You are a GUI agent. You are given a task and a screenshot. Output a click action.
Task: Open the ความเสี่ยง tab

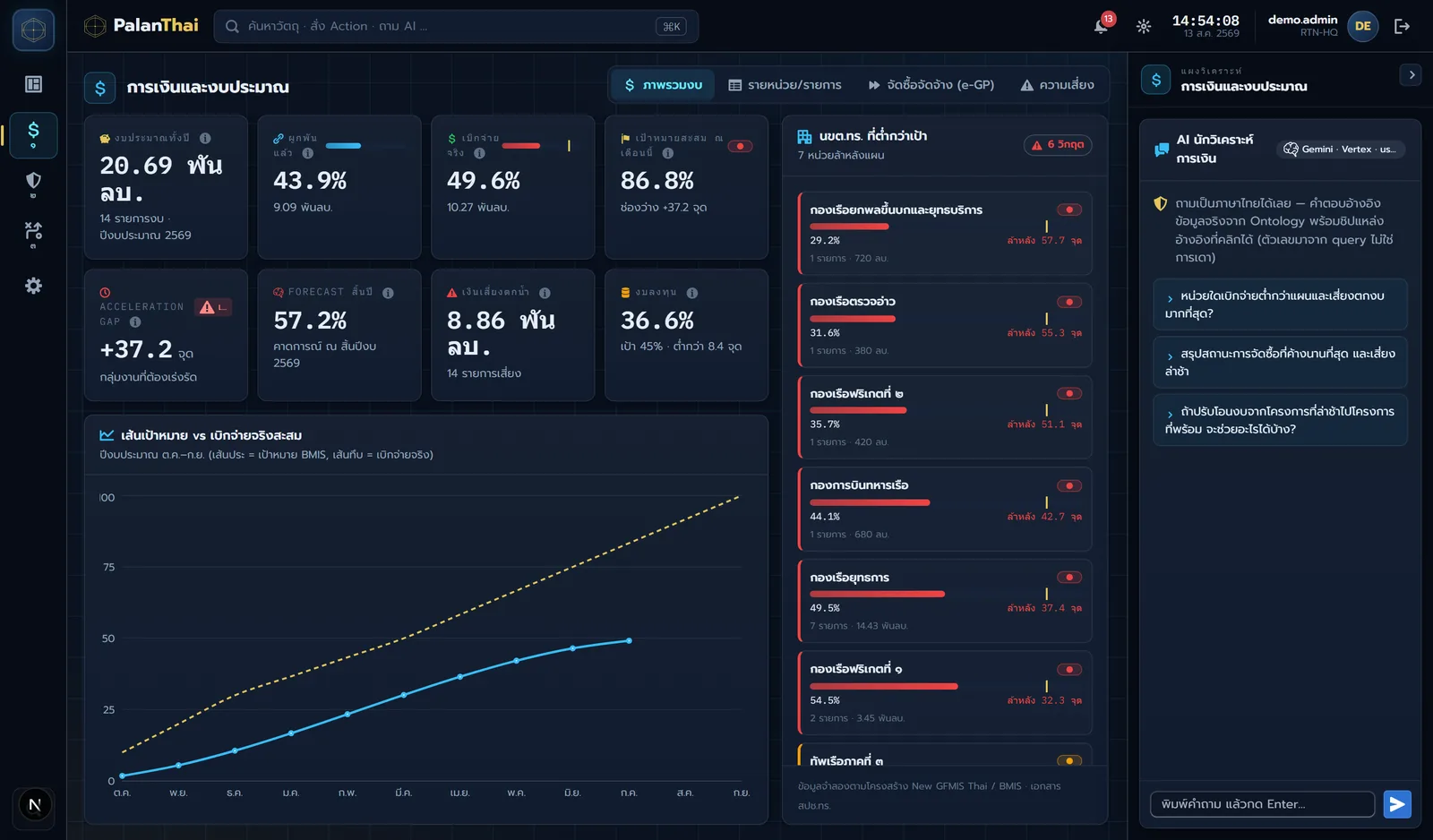coord(1057,85)
